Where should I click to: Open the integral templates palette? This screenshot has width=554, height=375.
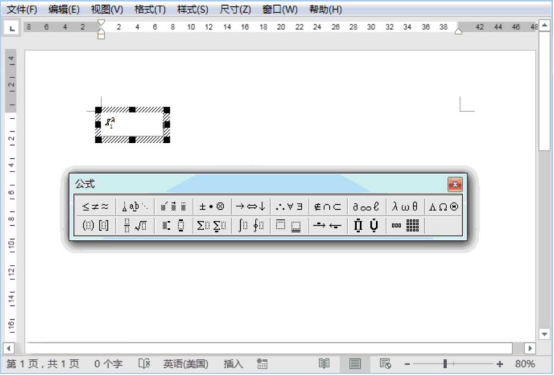coord(250,225)
